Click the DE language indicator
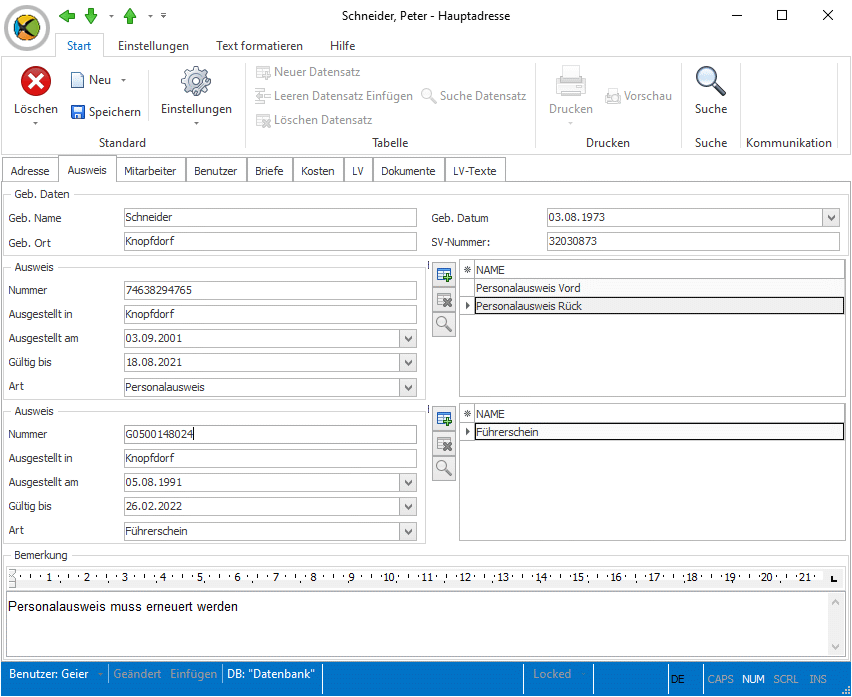 pos(678,679)
